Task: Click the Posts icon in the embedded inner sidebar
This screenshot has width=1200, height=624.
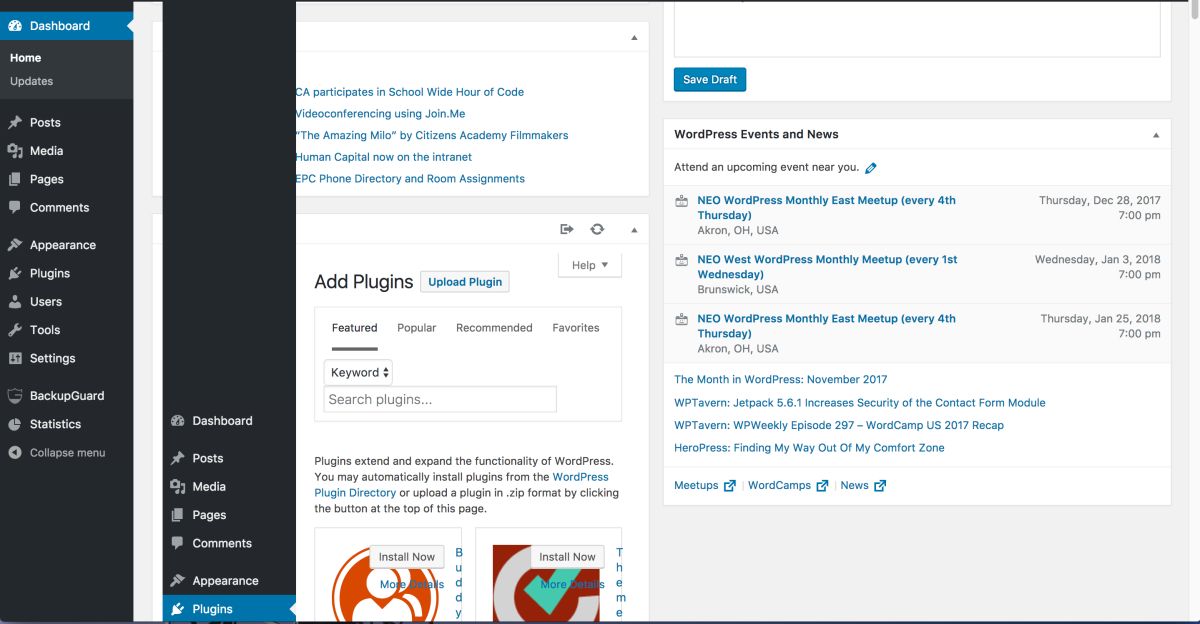Action: pos(178,458)
